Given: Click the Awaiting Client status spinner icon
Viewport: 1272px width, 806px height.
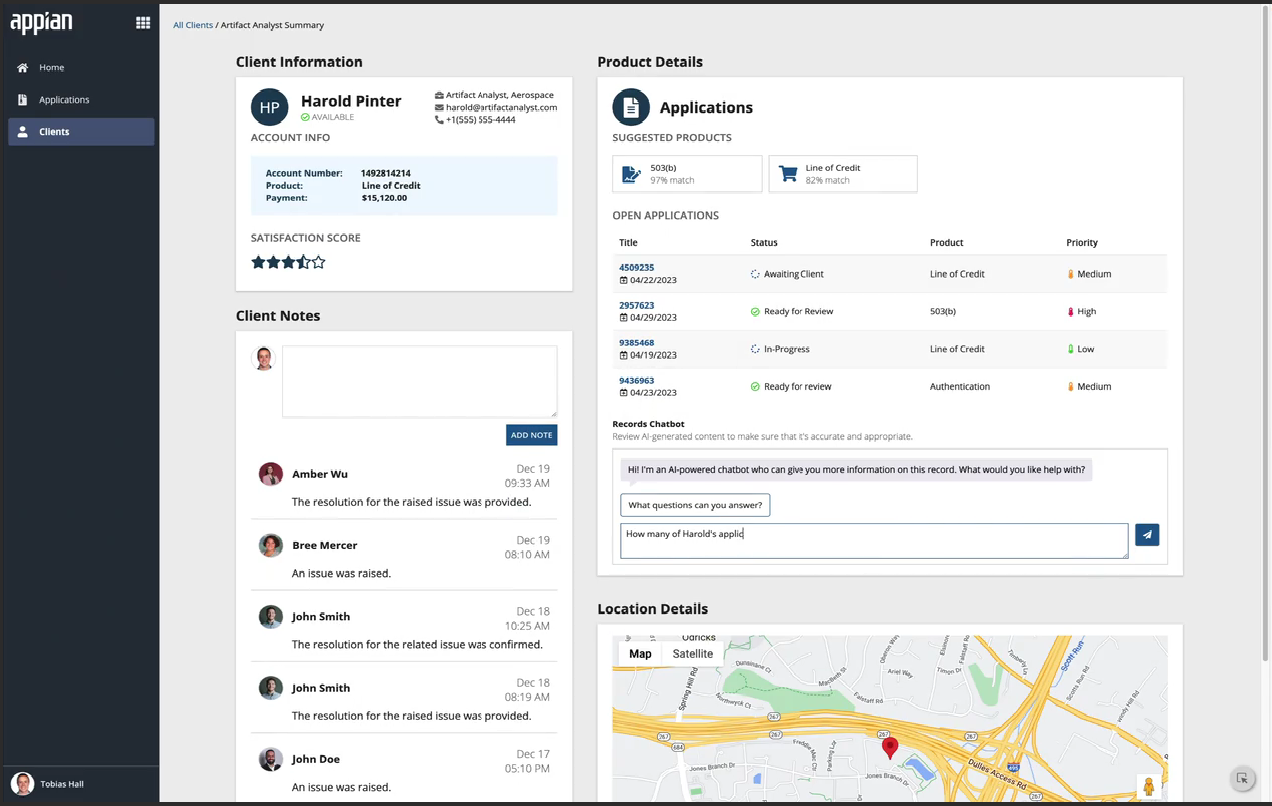Looking at the screenshot, I should [755, 274].
